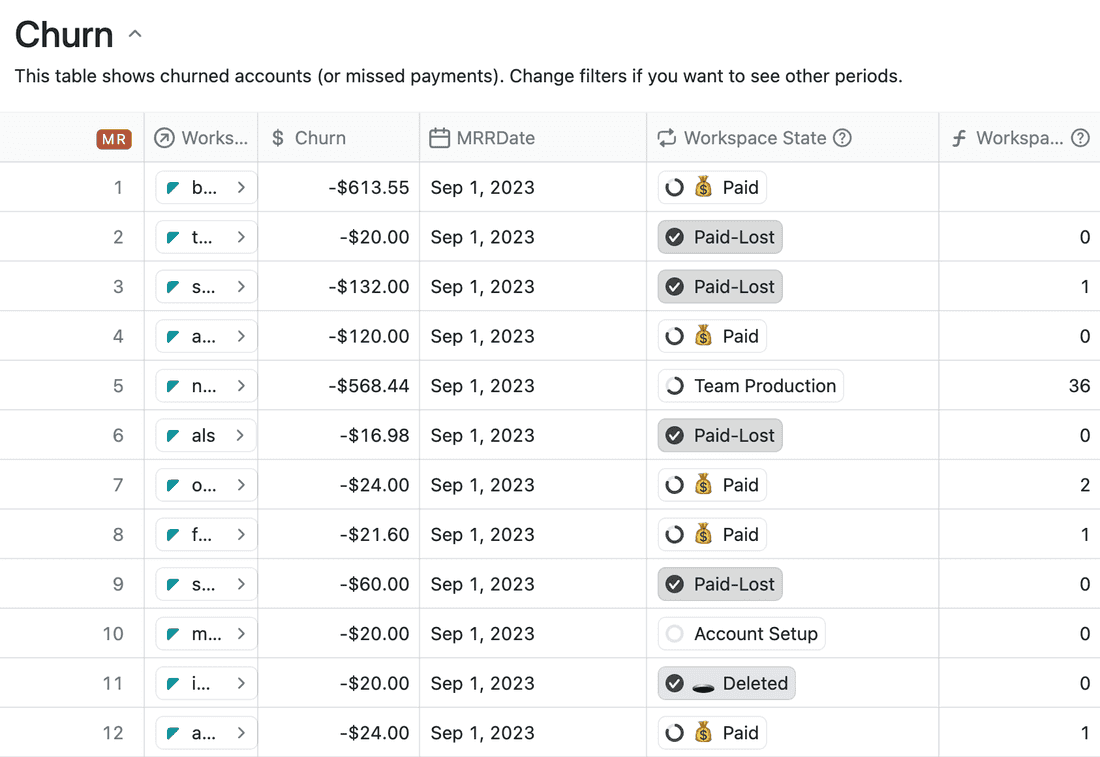Expand the workspace relation in row 5
Screen dimensions: 1100x757
point(240,386)
